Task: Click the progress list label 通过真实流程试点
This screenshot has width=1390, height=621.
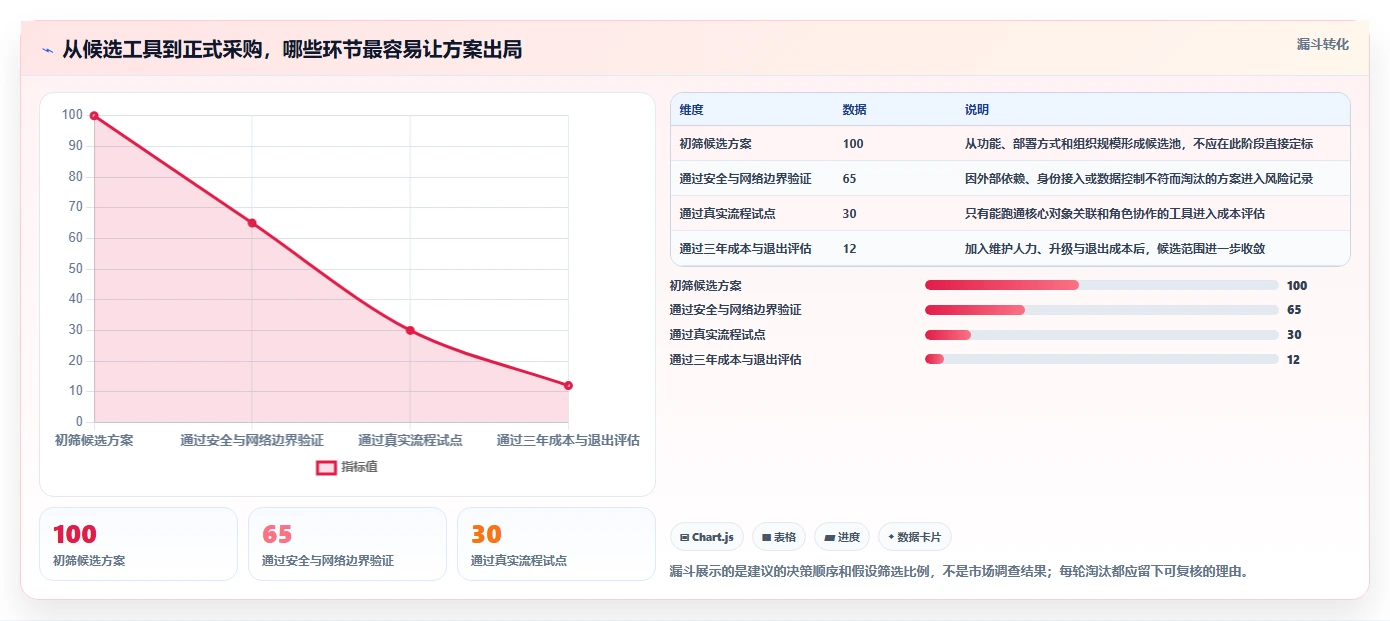Action: 717,335
